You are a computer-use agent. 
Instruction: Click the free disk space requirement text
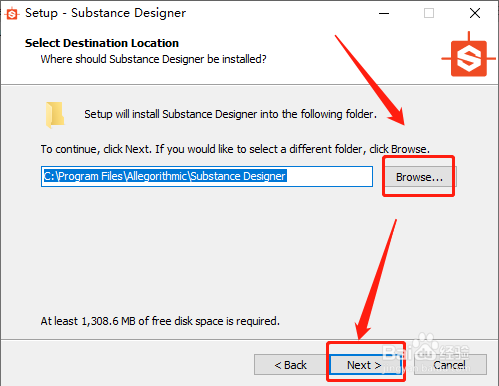tap(160, 321)
